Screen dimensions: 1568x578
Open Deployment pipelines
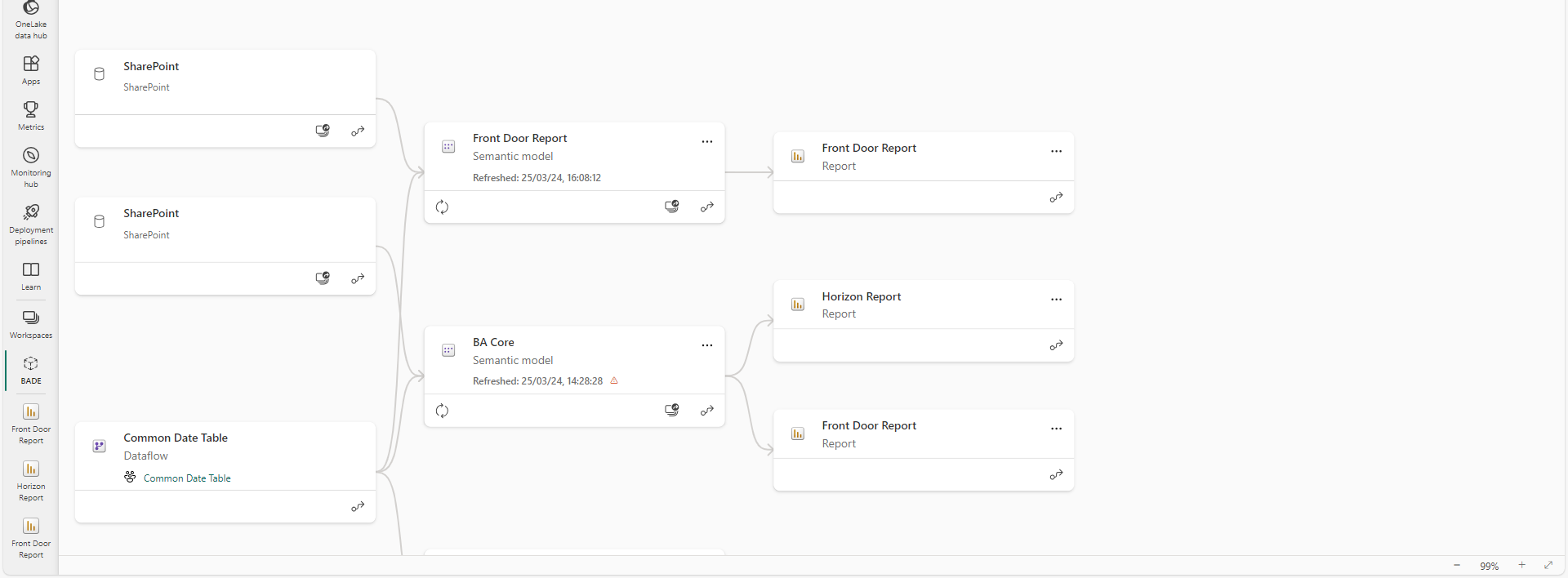click(x=31, y=225)
